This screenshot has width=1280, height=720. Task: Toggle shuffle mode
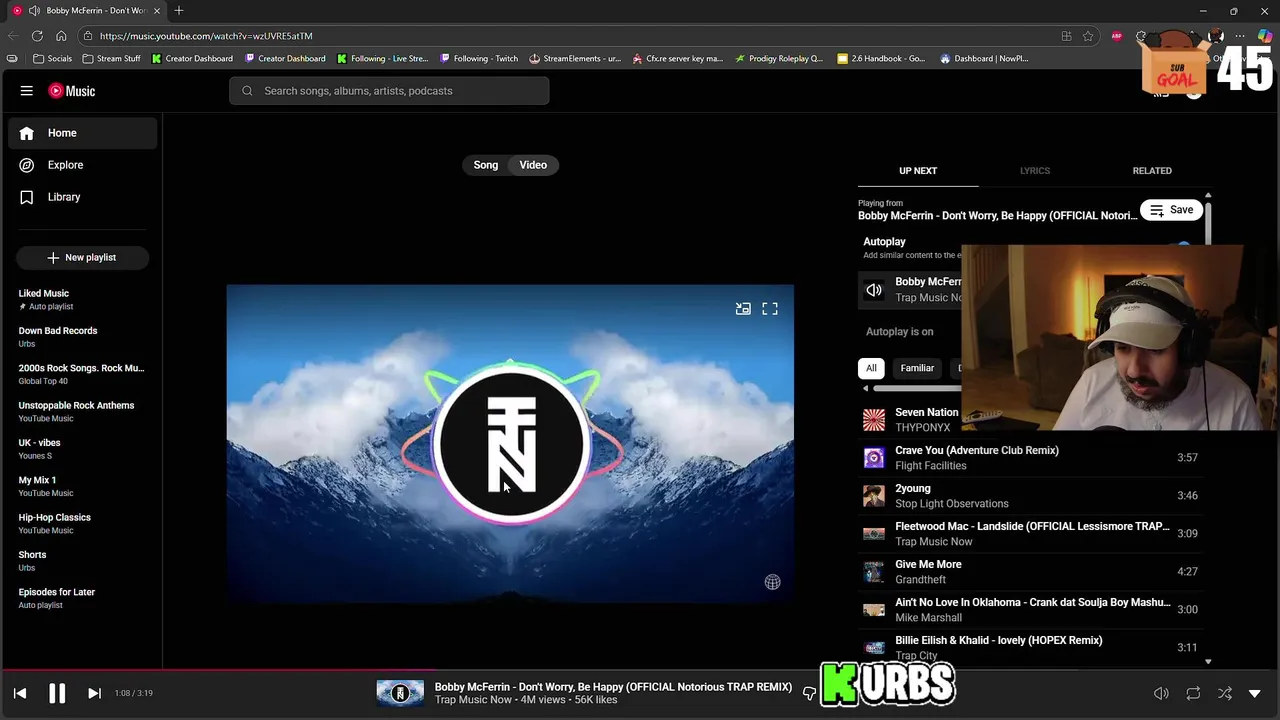tap(1225, 693)
